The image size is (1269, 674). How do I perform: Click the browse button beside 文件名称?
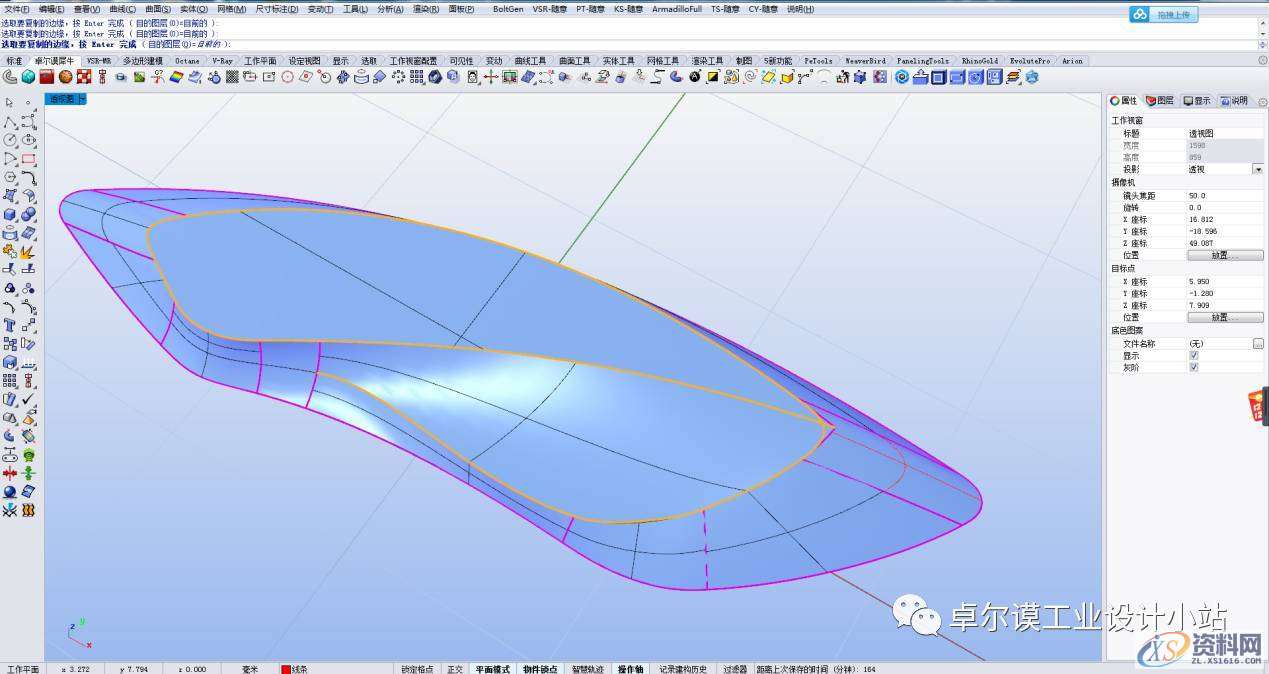coord(1257,343)
